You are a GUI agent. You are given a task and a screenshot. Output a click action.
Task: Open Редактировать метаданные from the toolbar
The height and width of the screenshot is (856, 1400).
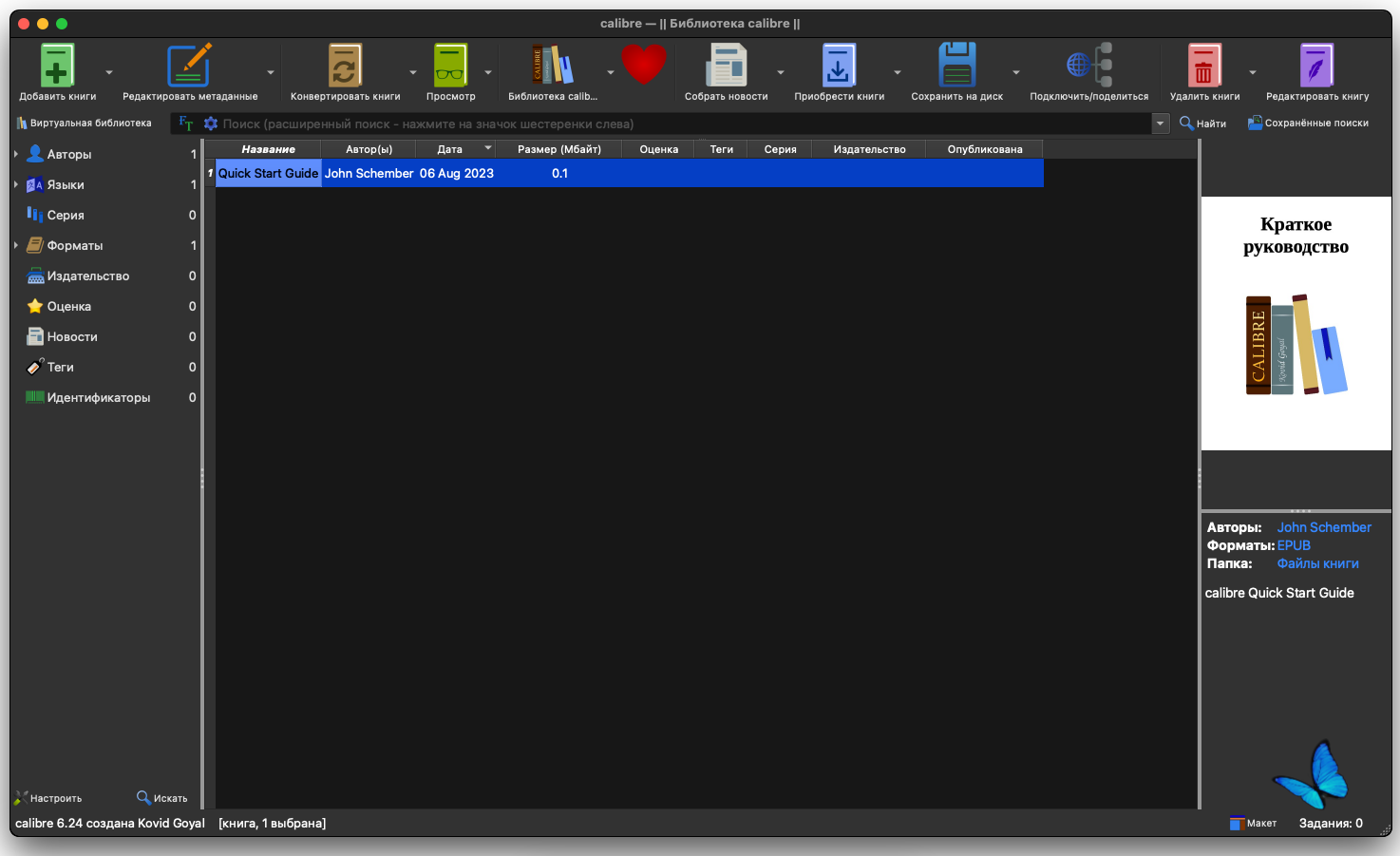(x=189, y=66)
